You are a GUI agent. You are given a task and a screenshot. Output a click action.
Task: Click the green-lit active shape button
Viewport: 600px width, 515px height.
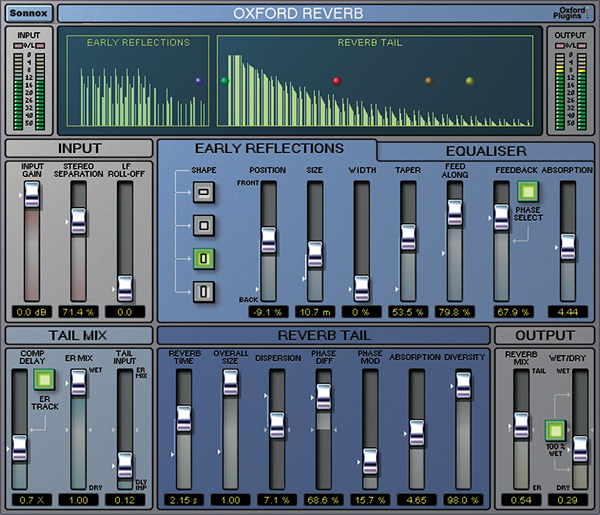203,259
